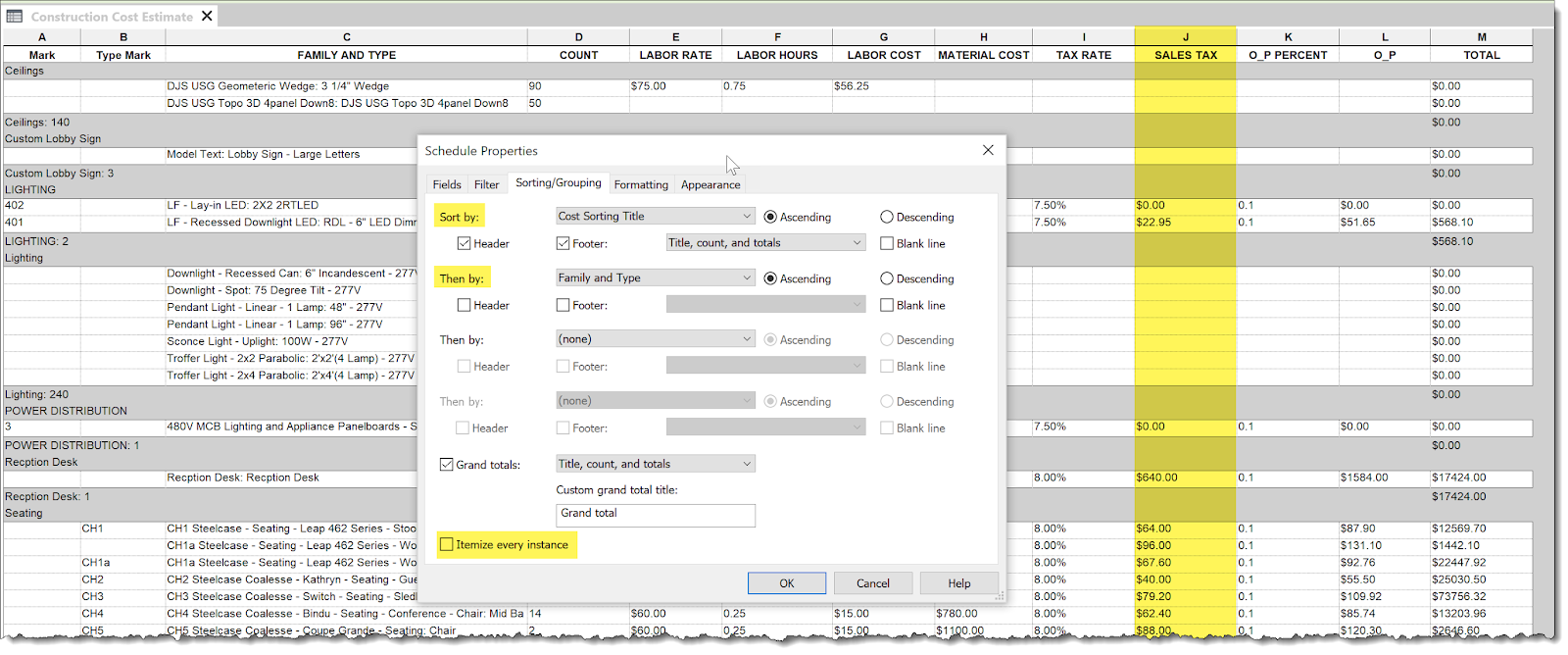The image size is (1568, 655).
Task: Check Itemize every instance
Action: (x=447, y=544)
